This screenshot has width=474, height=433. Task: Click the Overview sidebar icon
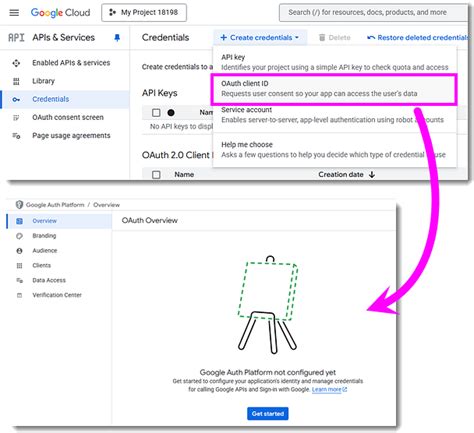(x=19, y=221)
